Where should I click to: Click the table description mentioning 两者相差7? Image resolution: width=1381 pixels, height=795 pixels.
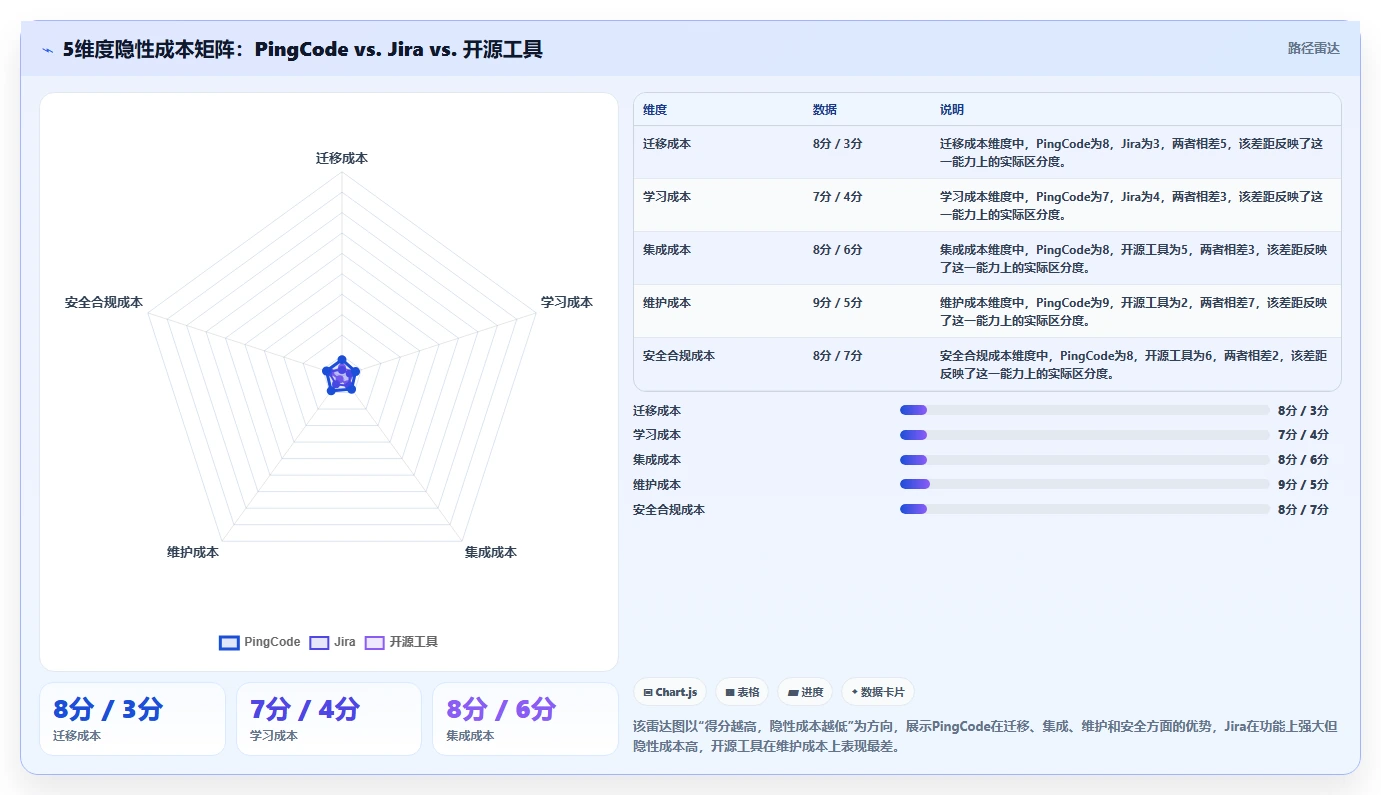click(x=1133, y=311)
